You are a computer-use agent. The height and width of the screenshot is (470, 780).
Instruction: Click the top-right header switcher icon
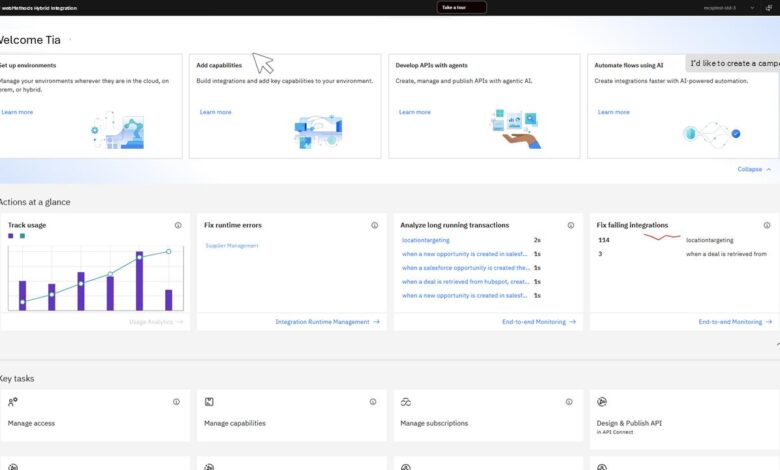coord(769,8)
